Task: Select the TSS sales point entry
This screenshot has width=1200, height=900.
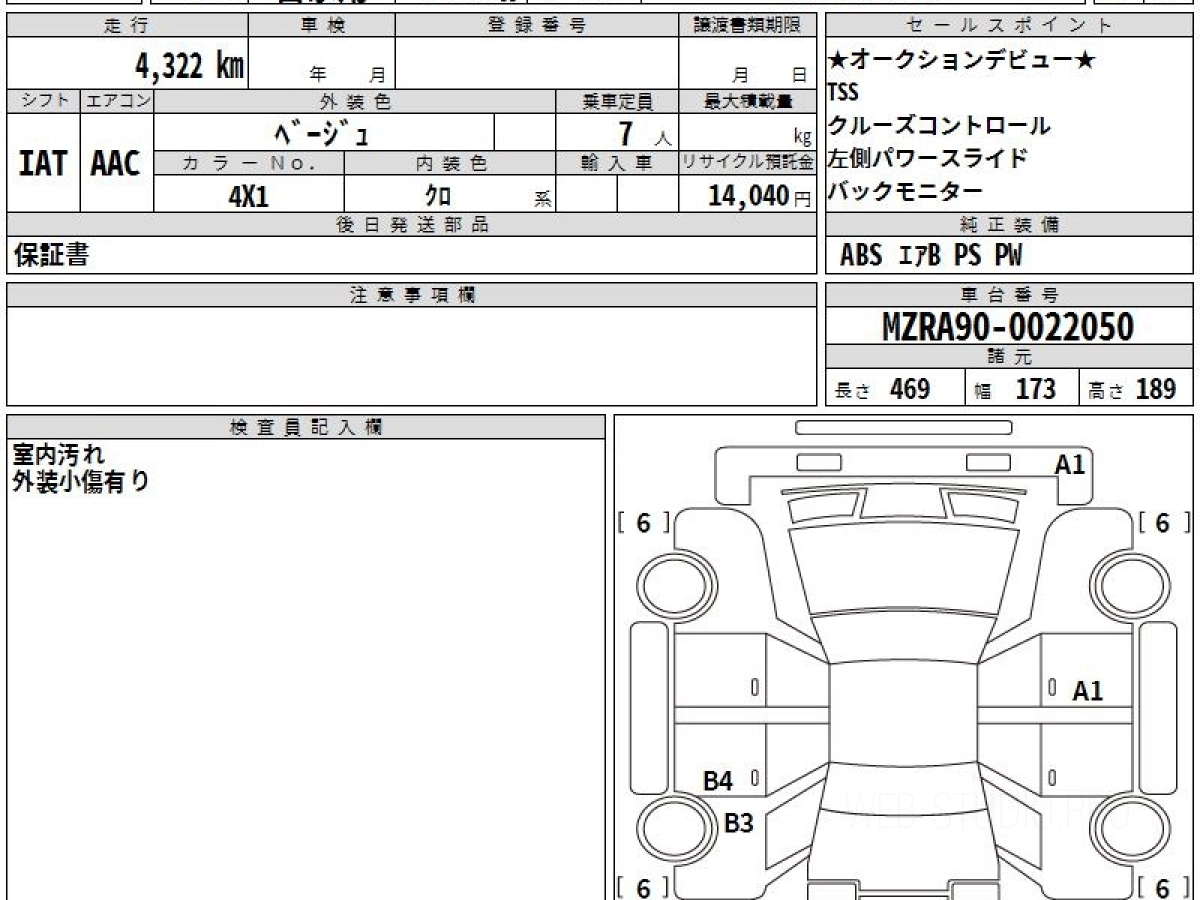Action: pos(843,92)
